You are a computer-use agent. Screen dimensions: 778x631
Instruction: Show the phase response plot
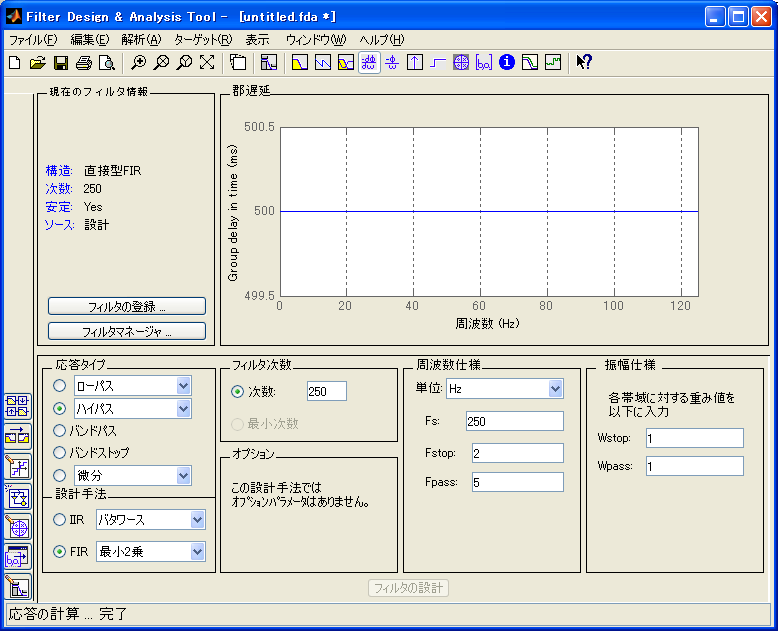pyautogui.click(x=323, y=63)
